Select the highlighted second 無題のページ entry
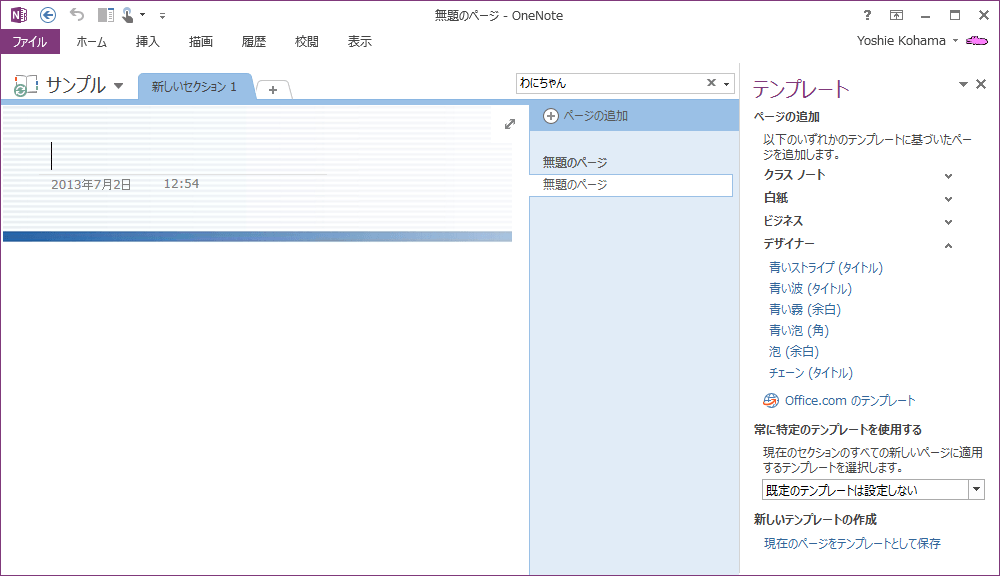The width and height of the screenshot is (1000, 576). pyautogui.click(x=631, y=185)
